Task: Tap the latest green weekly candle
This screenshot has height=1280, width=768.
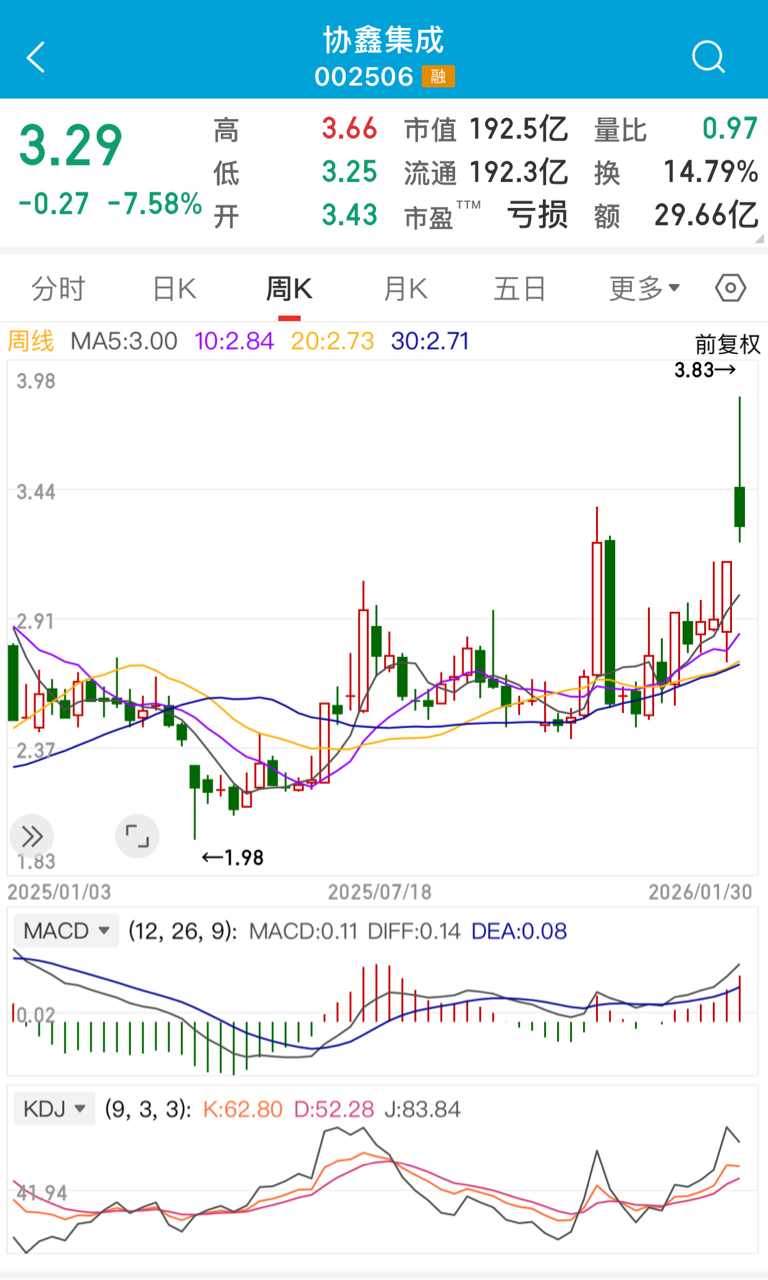Action: tap(740, 506)
